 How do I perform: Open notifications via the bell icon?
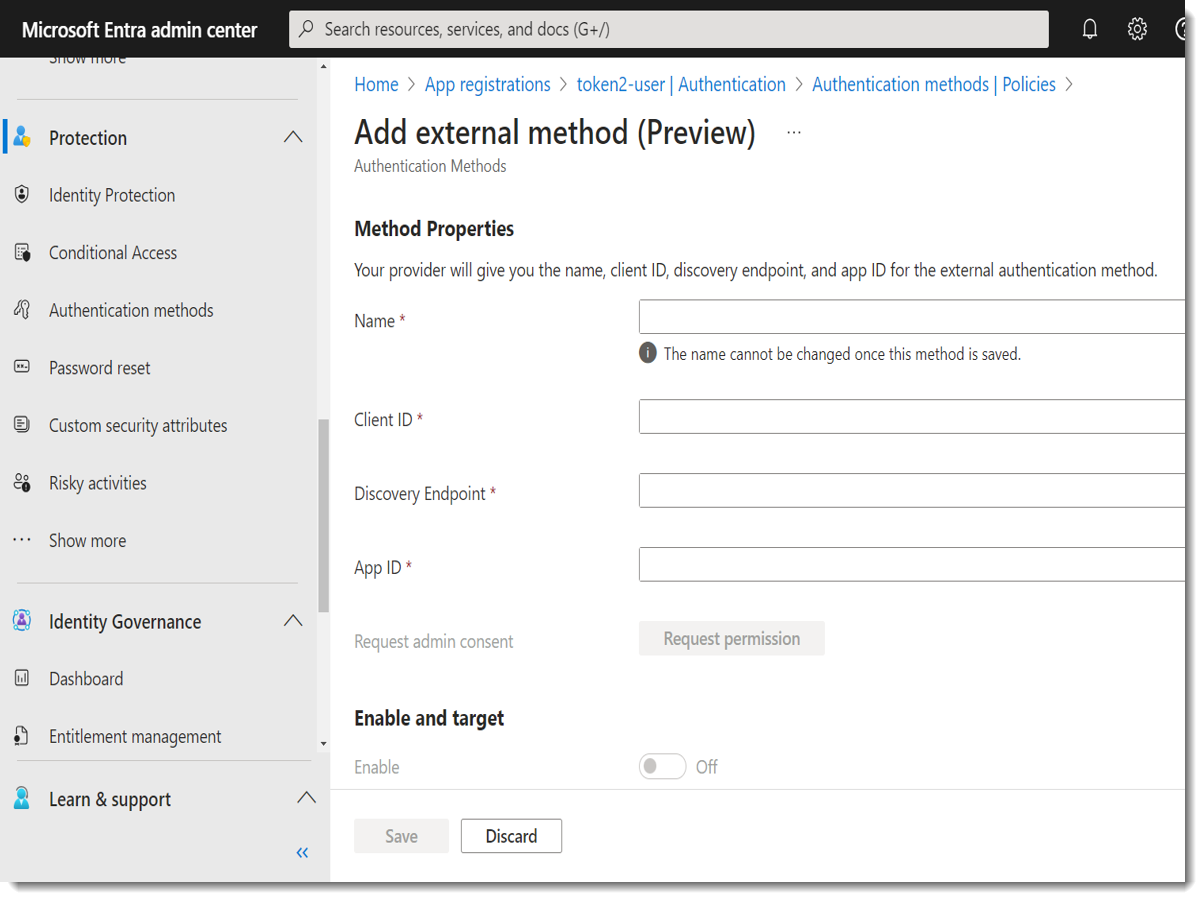coord(1089,28)
